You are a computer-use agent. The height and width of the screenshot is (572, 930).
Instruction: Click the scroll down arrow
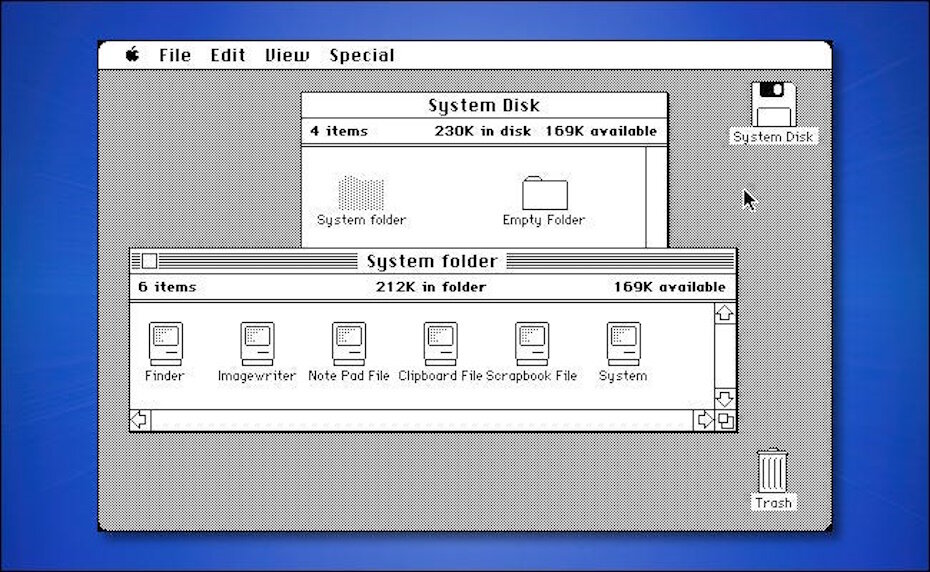tap(724, 398)
